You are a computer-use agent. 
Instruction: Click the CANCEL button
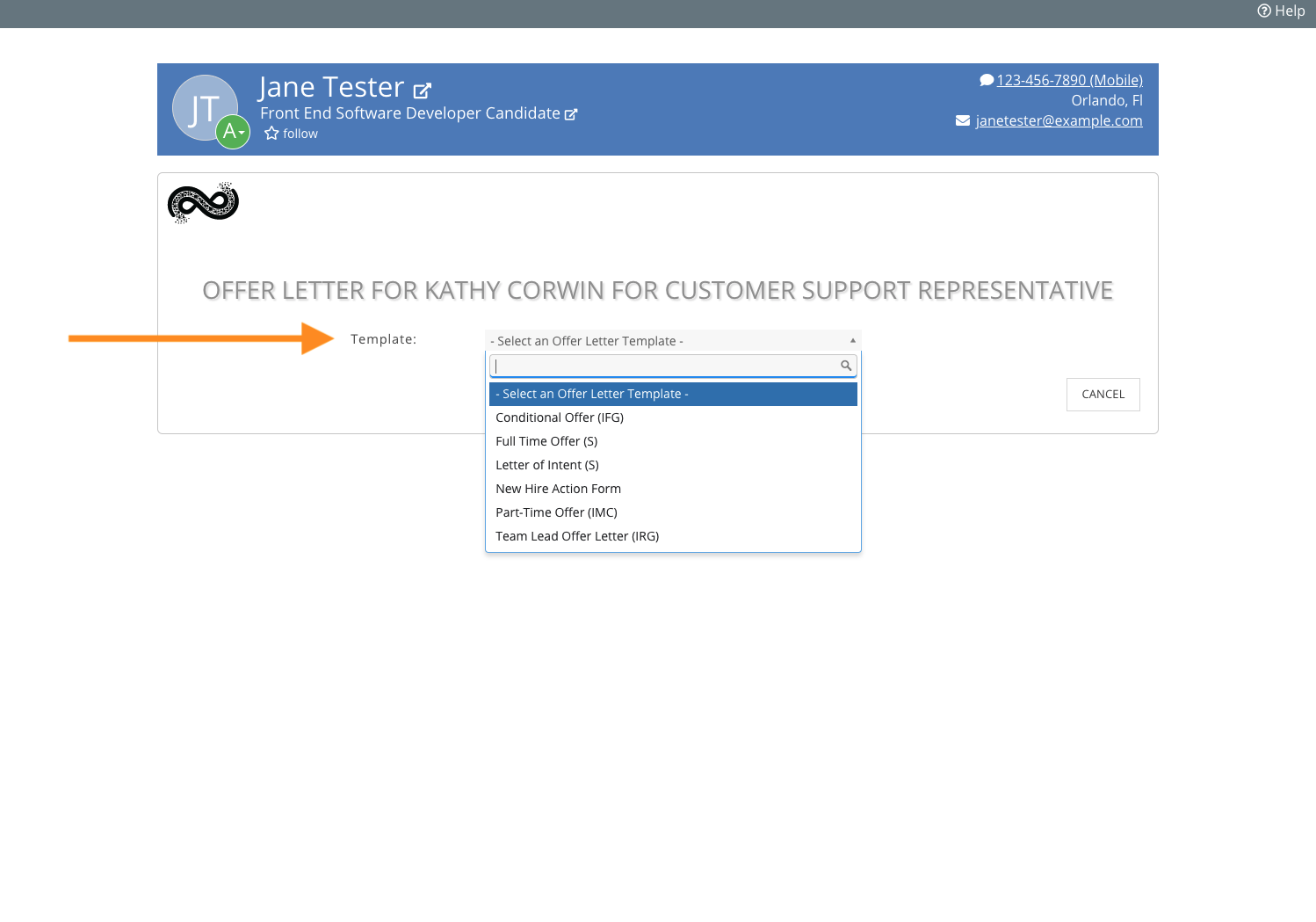tap(1103, 395)
